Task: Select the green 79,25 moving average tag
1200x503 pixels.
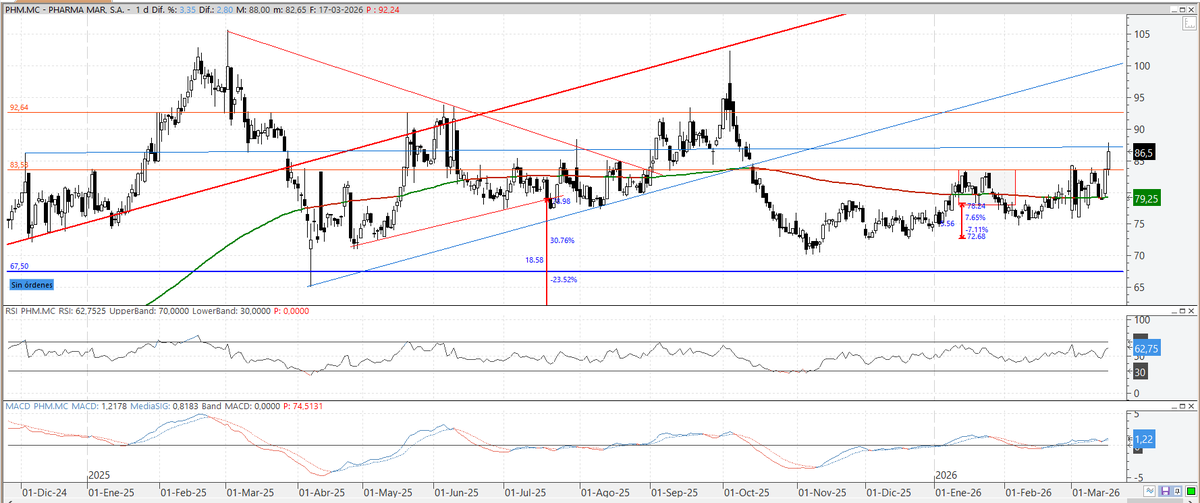Action: (x=1146, y=198)
